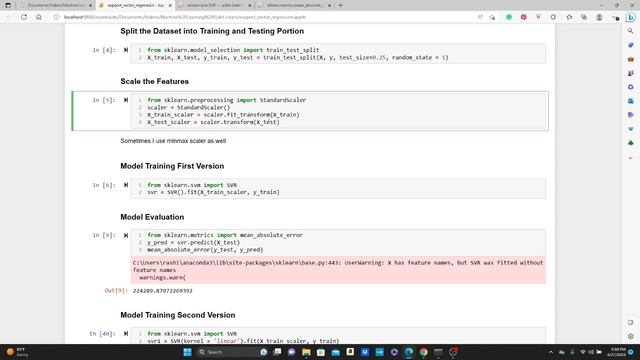View site information for localhost
The image size is (640, 360).
pos(57,17)
